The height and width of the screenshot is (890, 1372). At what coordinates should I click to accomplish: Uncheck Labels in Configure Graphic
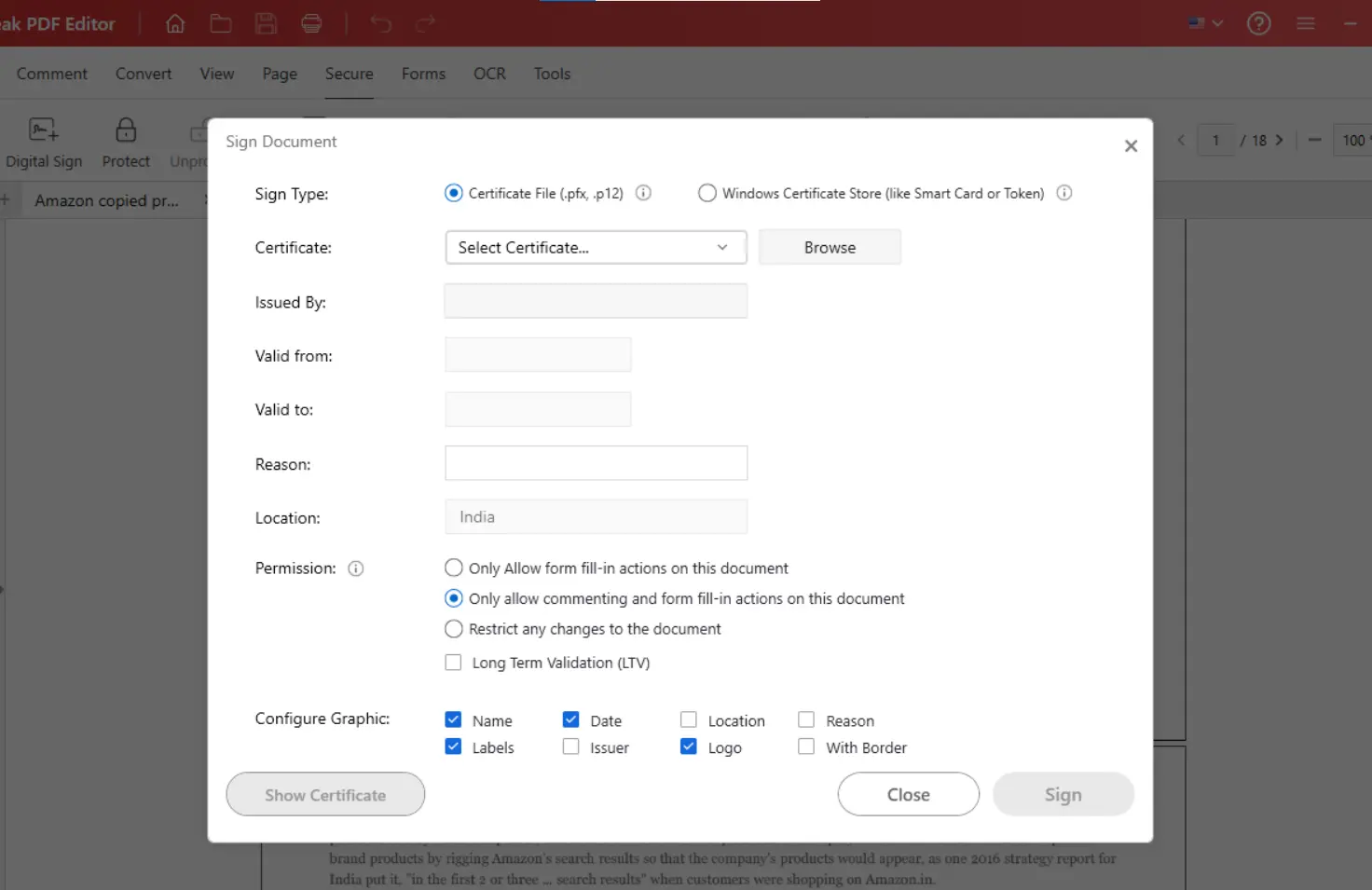454,746
